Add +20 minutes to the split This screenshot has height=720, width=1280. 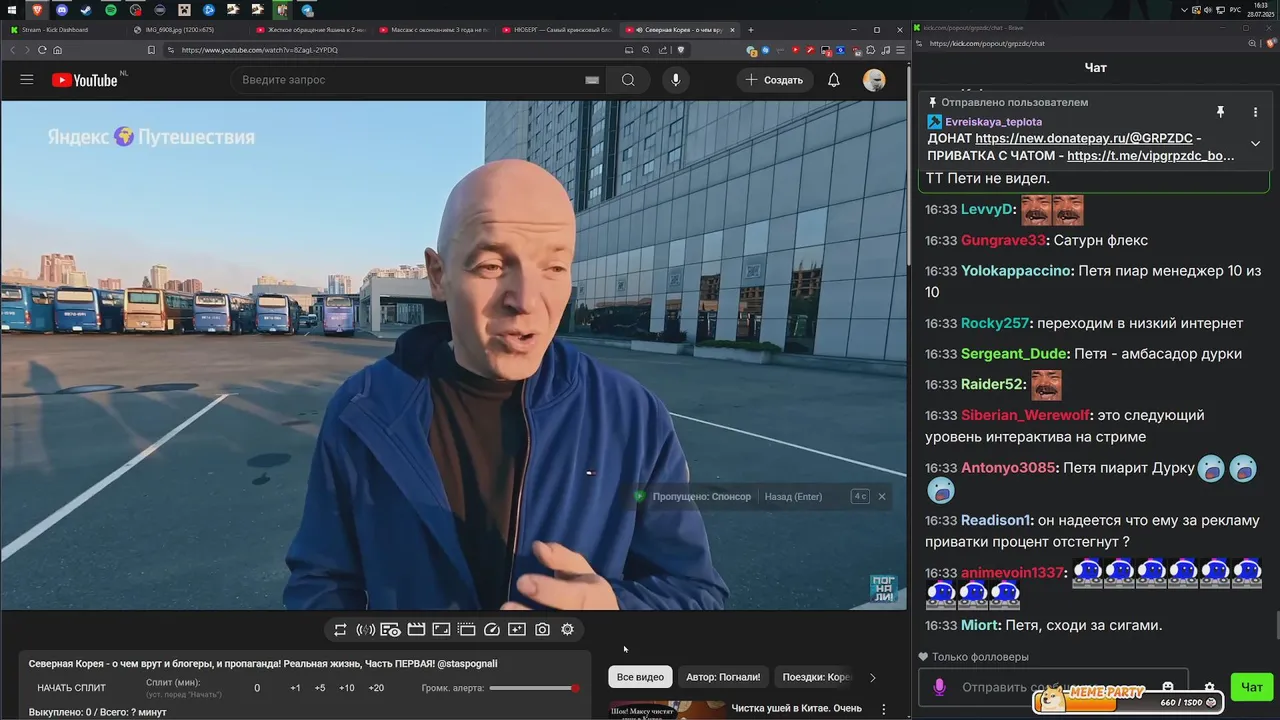coord(376,688)
